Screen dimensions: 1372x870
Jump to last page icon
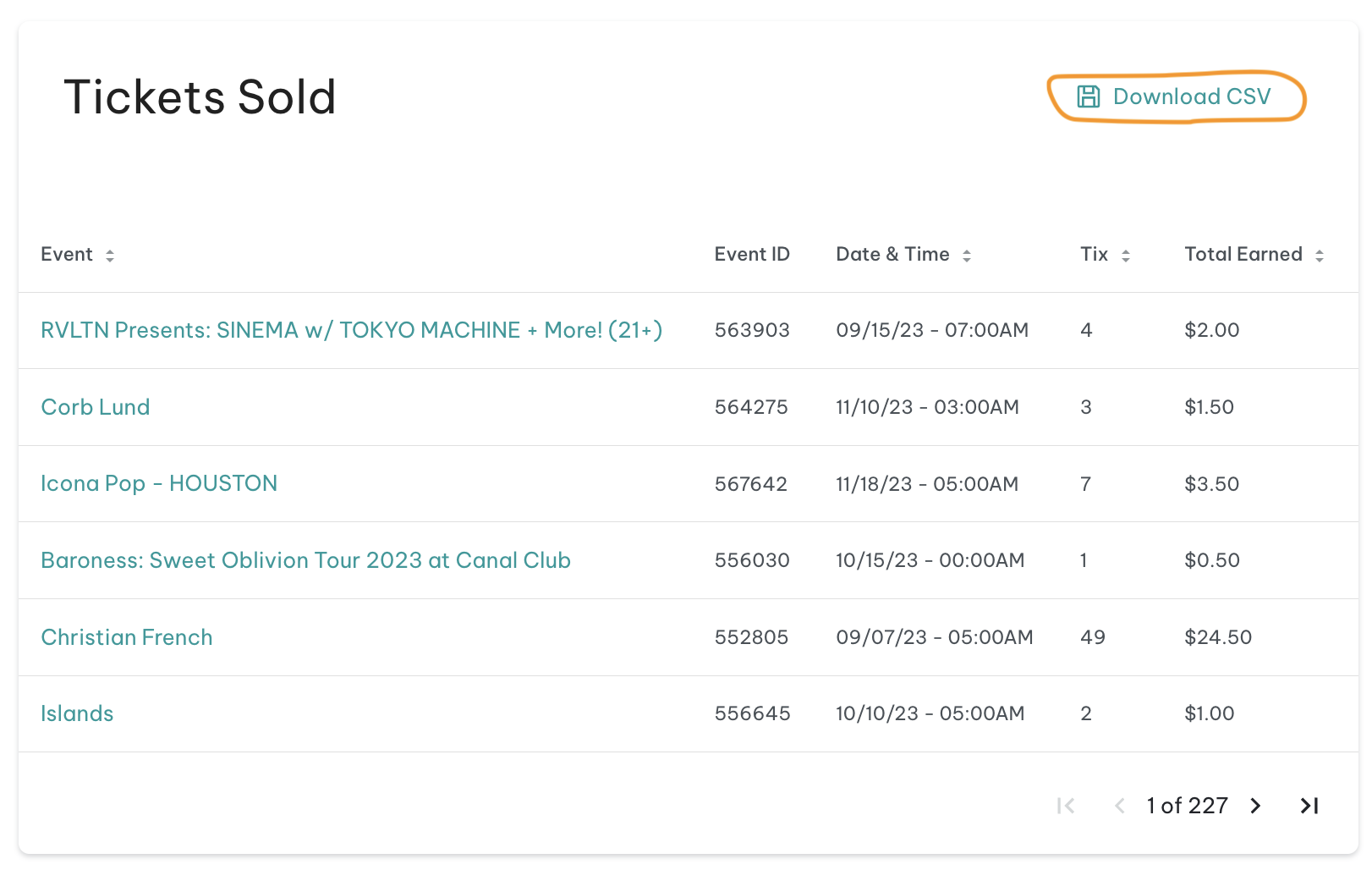point(1309,806)
